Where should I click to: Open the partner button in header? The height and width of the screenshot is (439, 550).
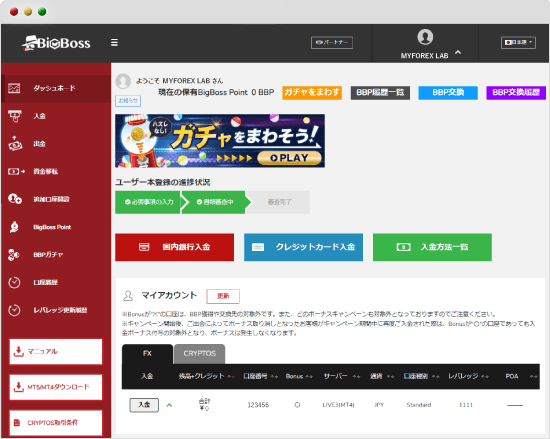click(x=331, y=42)
